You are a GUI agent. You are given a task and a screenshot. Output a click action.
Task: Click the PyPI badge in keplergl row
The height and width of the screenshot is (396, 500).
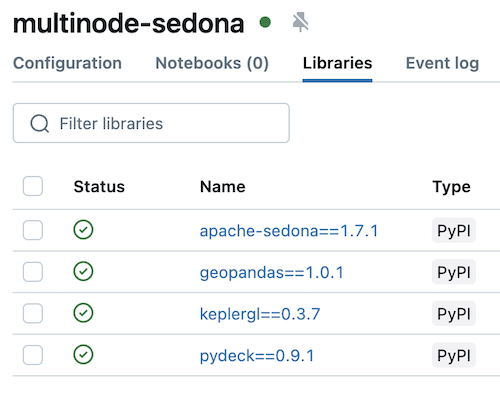pos(454,314)
